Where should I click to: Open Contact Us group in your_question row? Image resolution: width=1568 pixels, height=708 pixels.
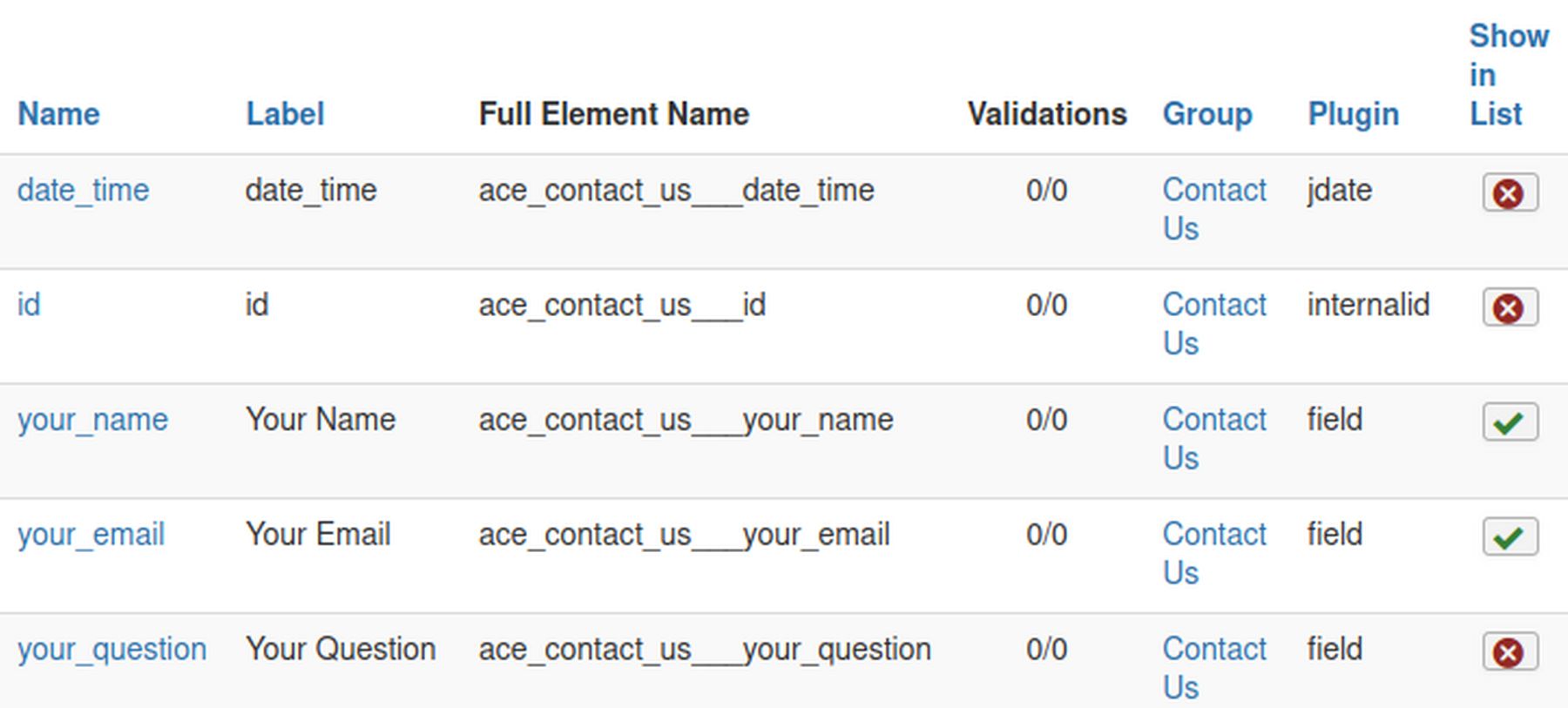click(x=1214, y=669)
